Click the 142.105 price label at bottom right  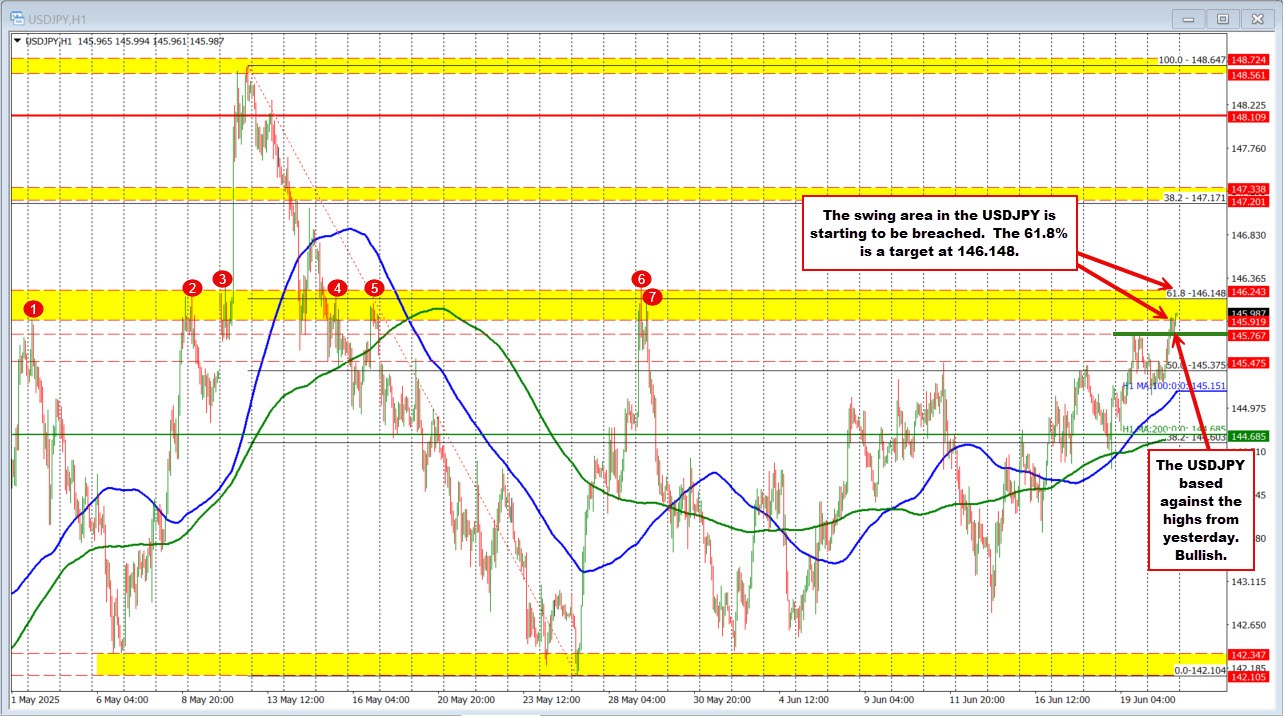(x=1247, y=678)
